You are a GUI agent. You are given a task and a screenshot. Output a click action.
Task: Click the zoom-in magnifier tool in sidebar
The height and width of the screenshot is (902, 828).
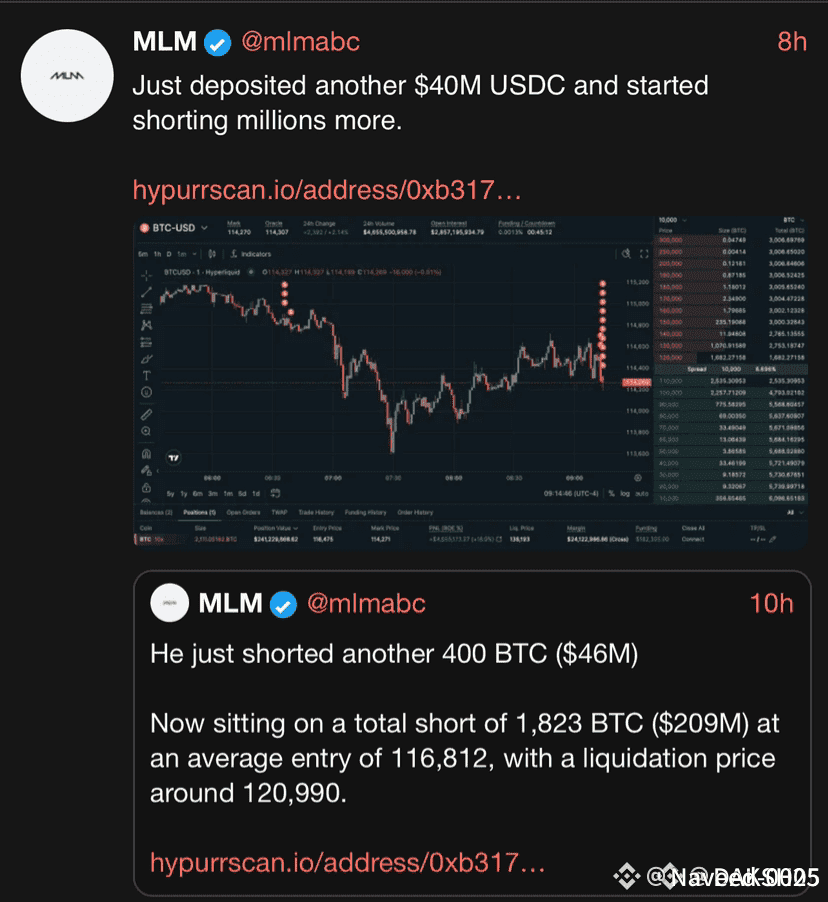point(147,430)
